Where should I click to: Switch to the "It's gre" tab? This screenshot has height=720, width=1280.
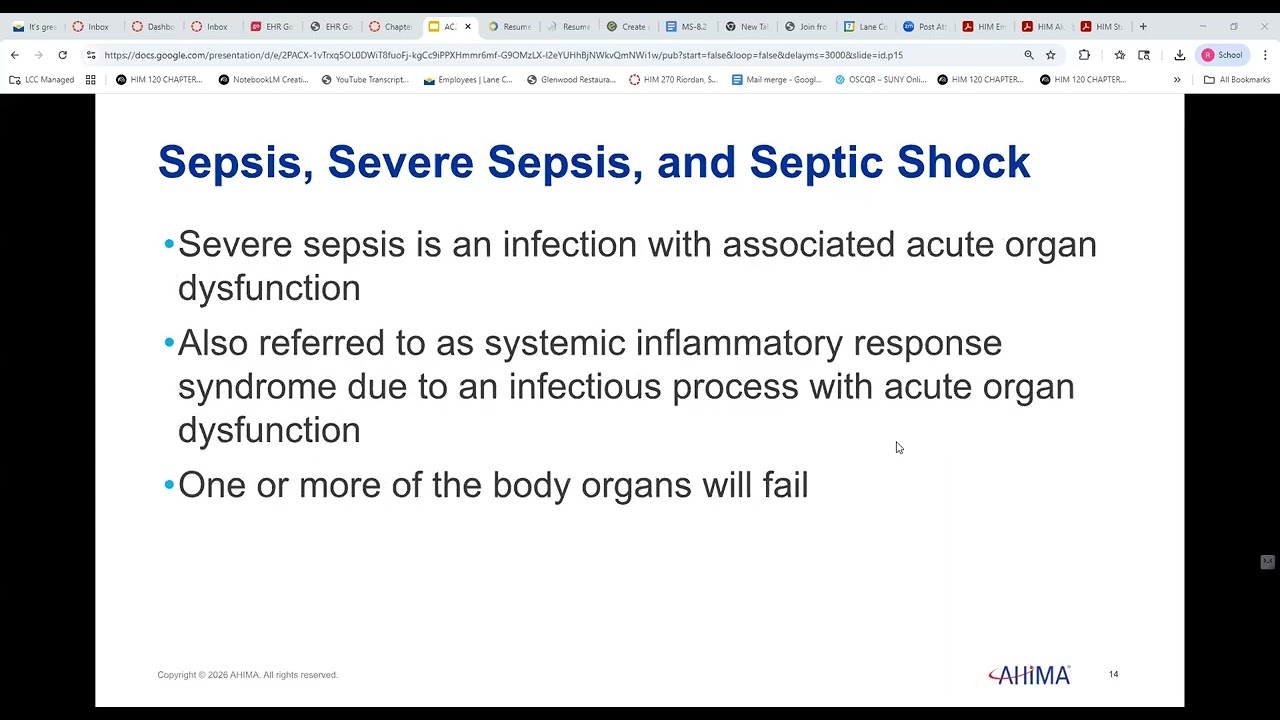pos(35,27)
